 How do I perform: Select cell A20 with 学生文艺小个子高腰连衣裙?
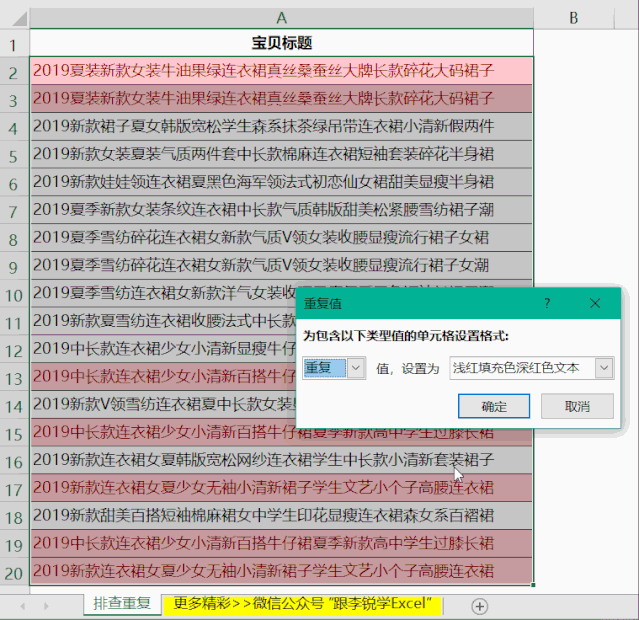point(282,571)
